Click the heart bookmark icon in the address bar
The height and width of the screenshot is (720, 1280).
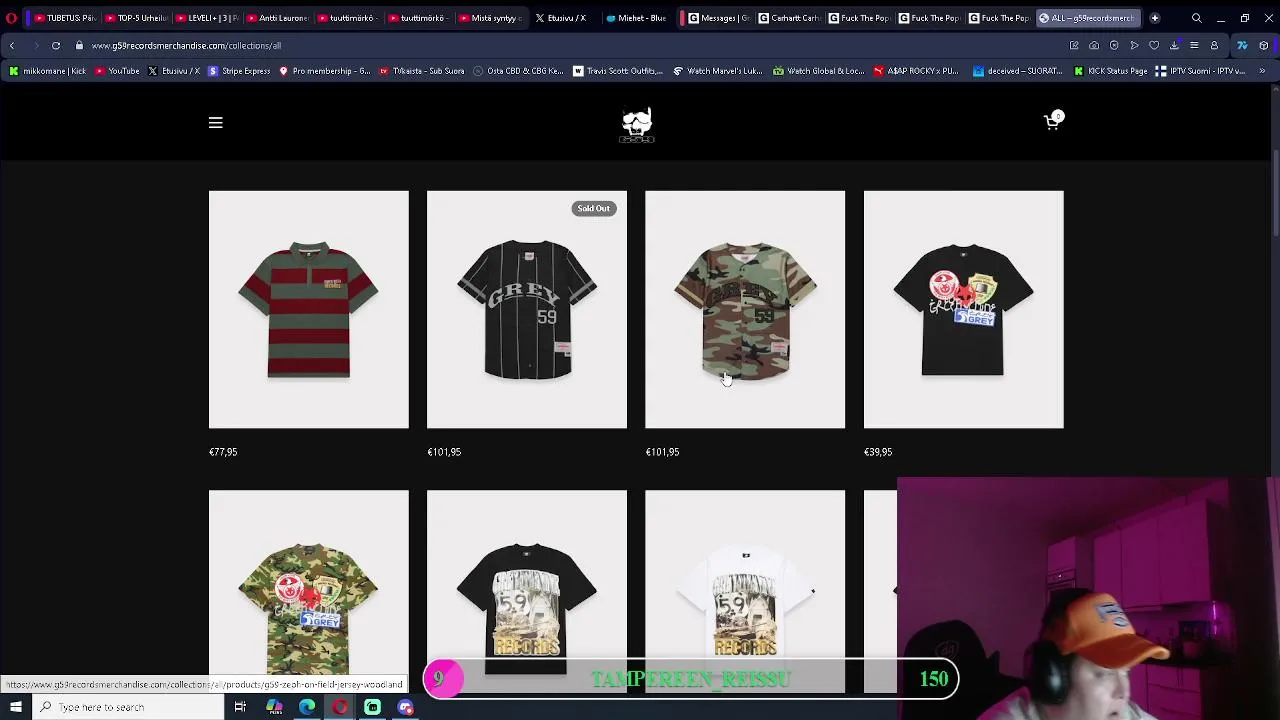pos(1154,45)
